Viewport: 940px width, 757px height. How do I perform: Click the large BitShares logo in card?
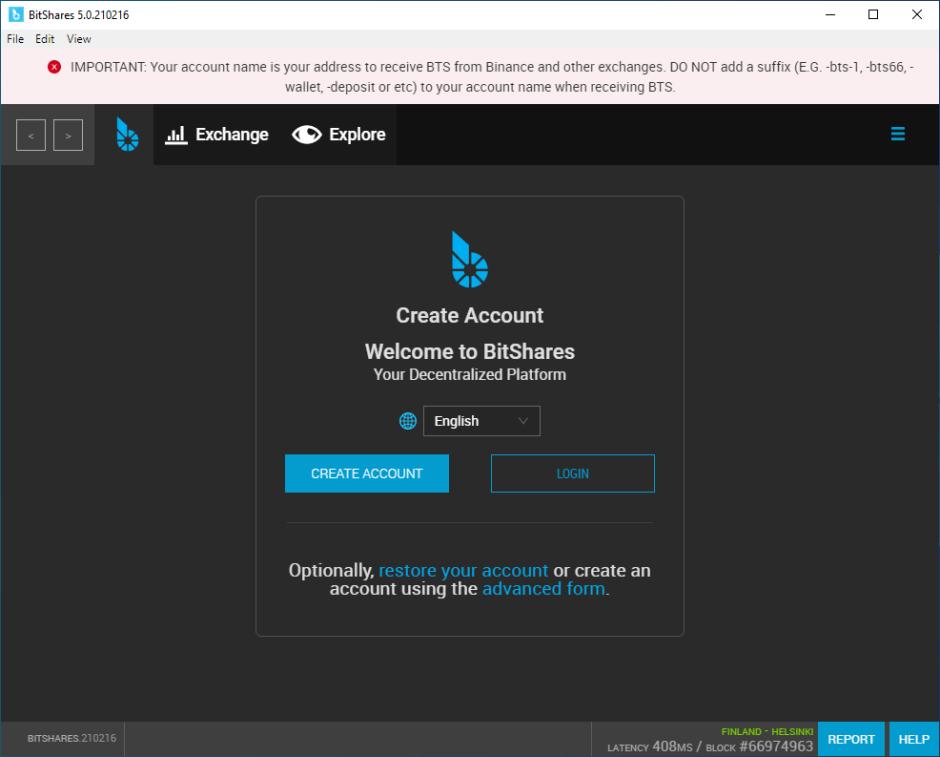pyautogui.click(x=469, y=260)
